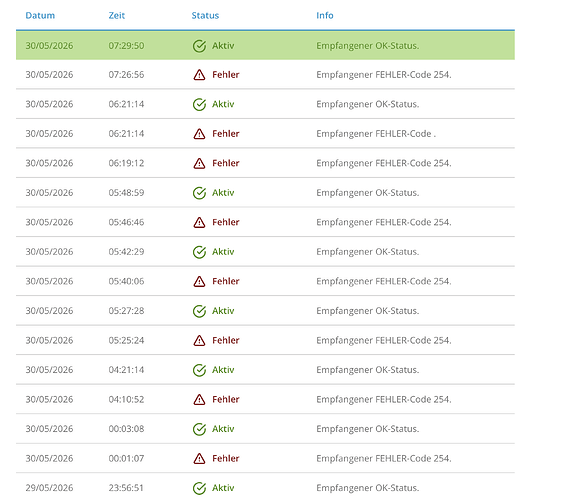Select the time 07:29:50 in the highlighted row

(x=126, y=46)
